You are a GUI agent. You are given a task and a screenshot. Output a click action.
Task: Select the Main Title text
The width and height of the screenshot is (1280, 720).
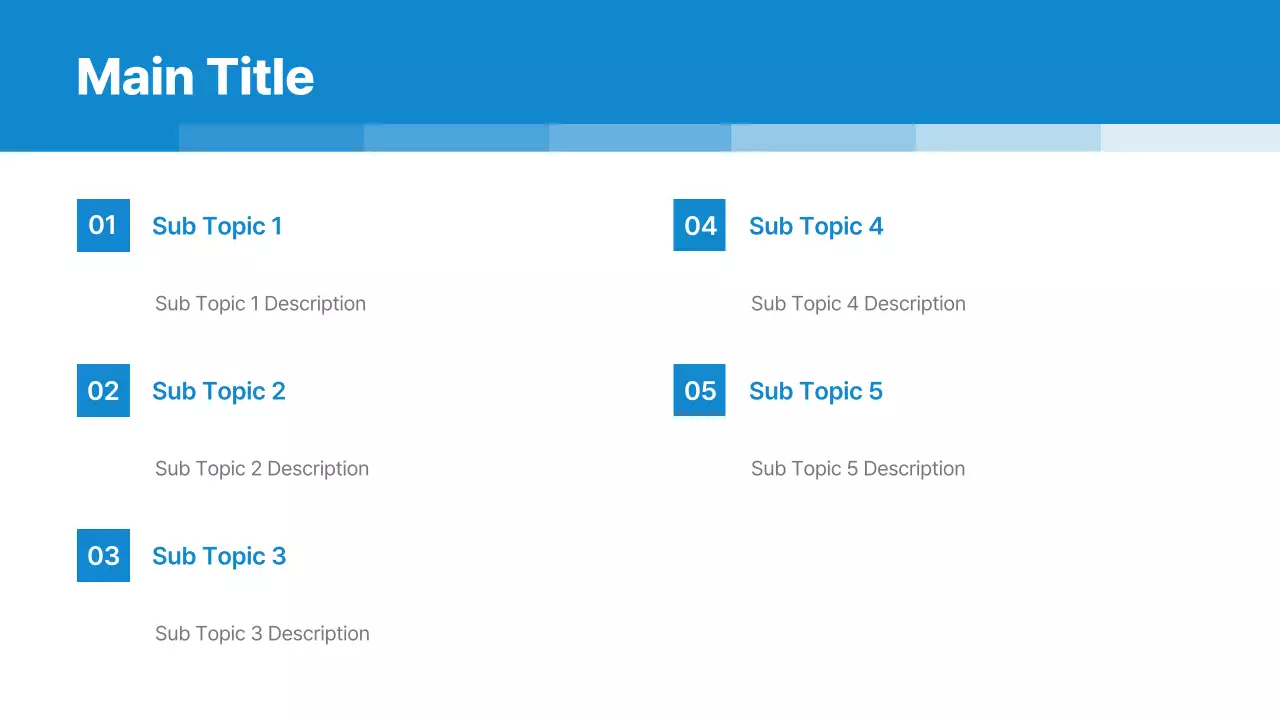point(195,77)
